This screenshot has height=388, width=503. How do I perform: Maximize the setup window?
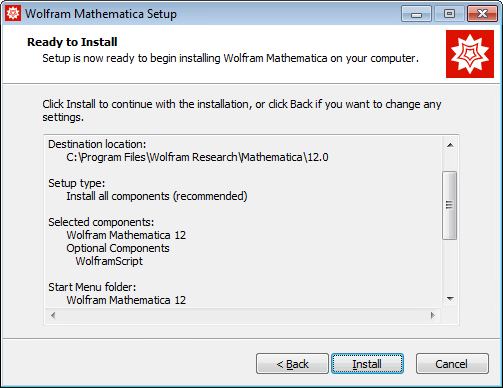click(449, 14)
